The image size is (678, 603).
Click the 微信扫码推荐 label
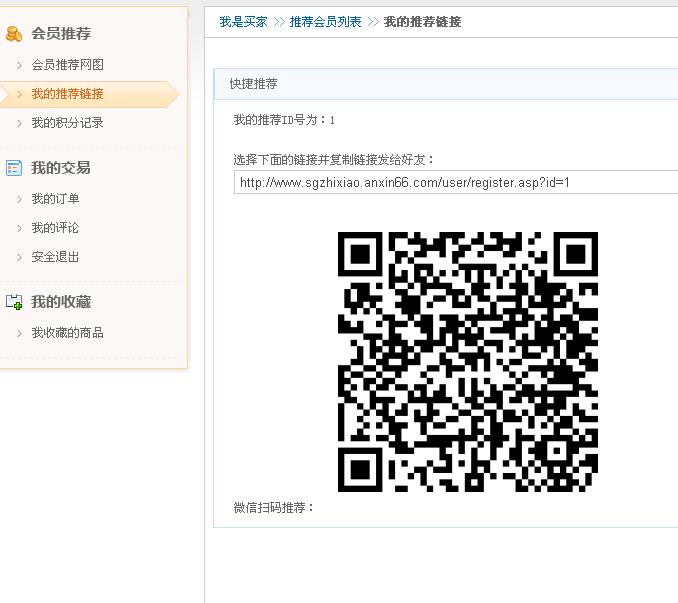pyautogui.click(x=273, y=507)
